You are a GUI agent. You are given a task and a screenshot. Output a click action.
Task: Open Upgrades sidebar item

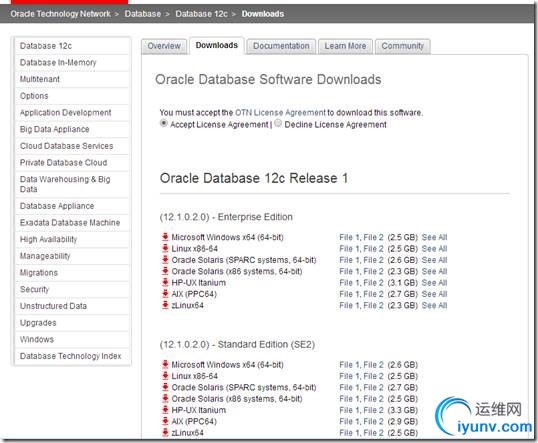point(72,323)
